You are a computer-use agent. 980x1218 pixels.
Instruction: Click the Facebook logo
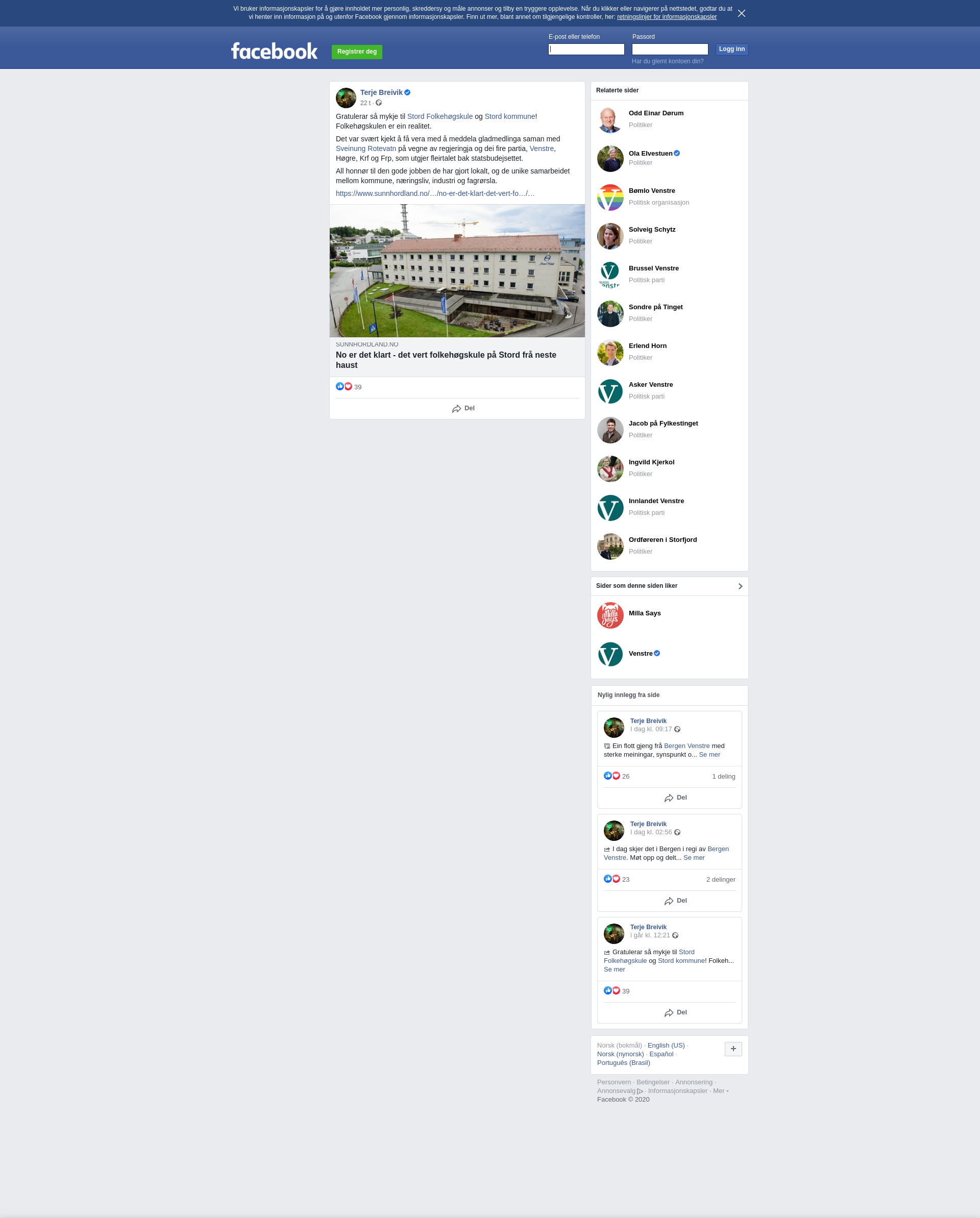(x=274, y=51)
